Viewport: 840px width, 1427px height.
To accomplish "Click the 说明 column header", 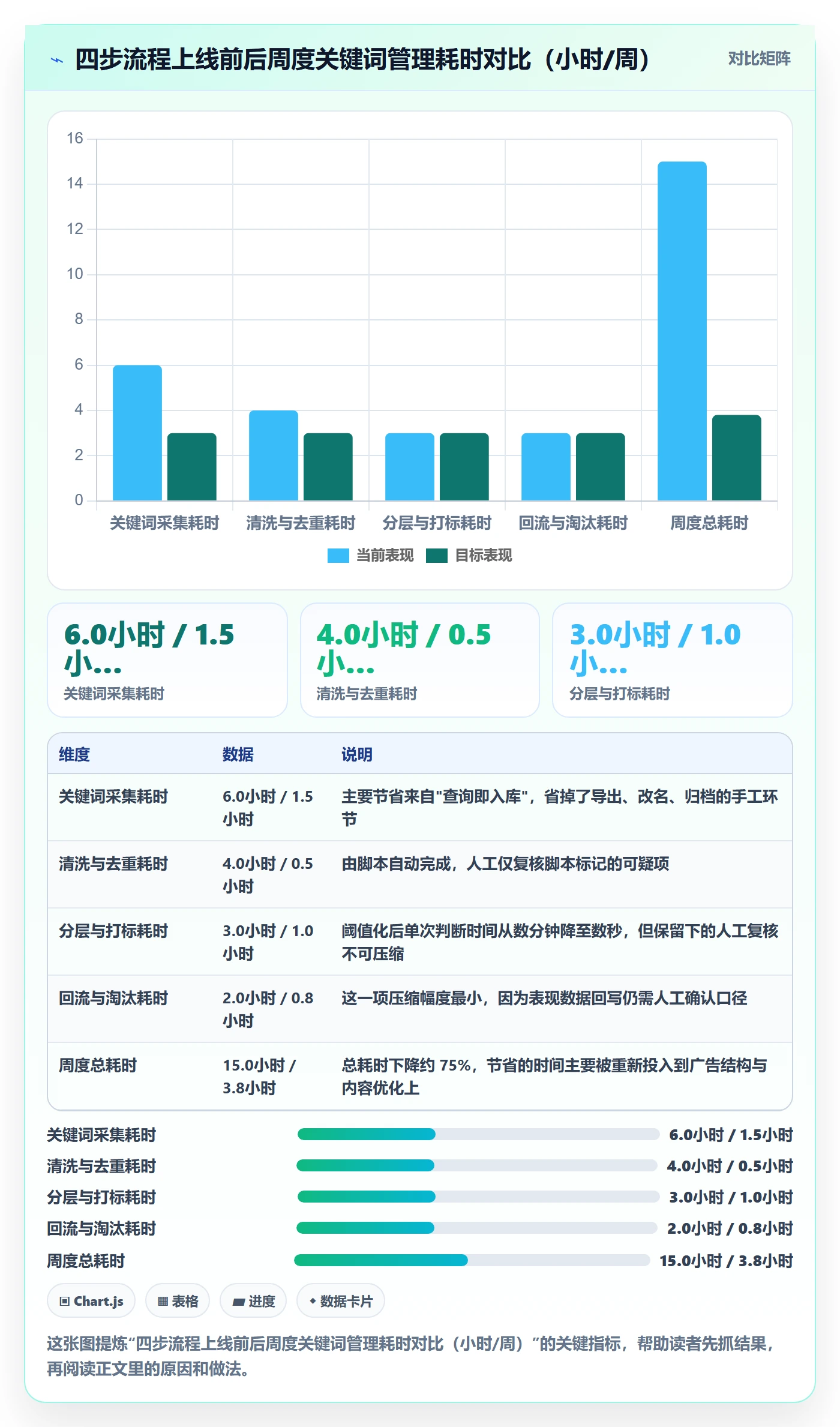I will click(x=357, y=754).
